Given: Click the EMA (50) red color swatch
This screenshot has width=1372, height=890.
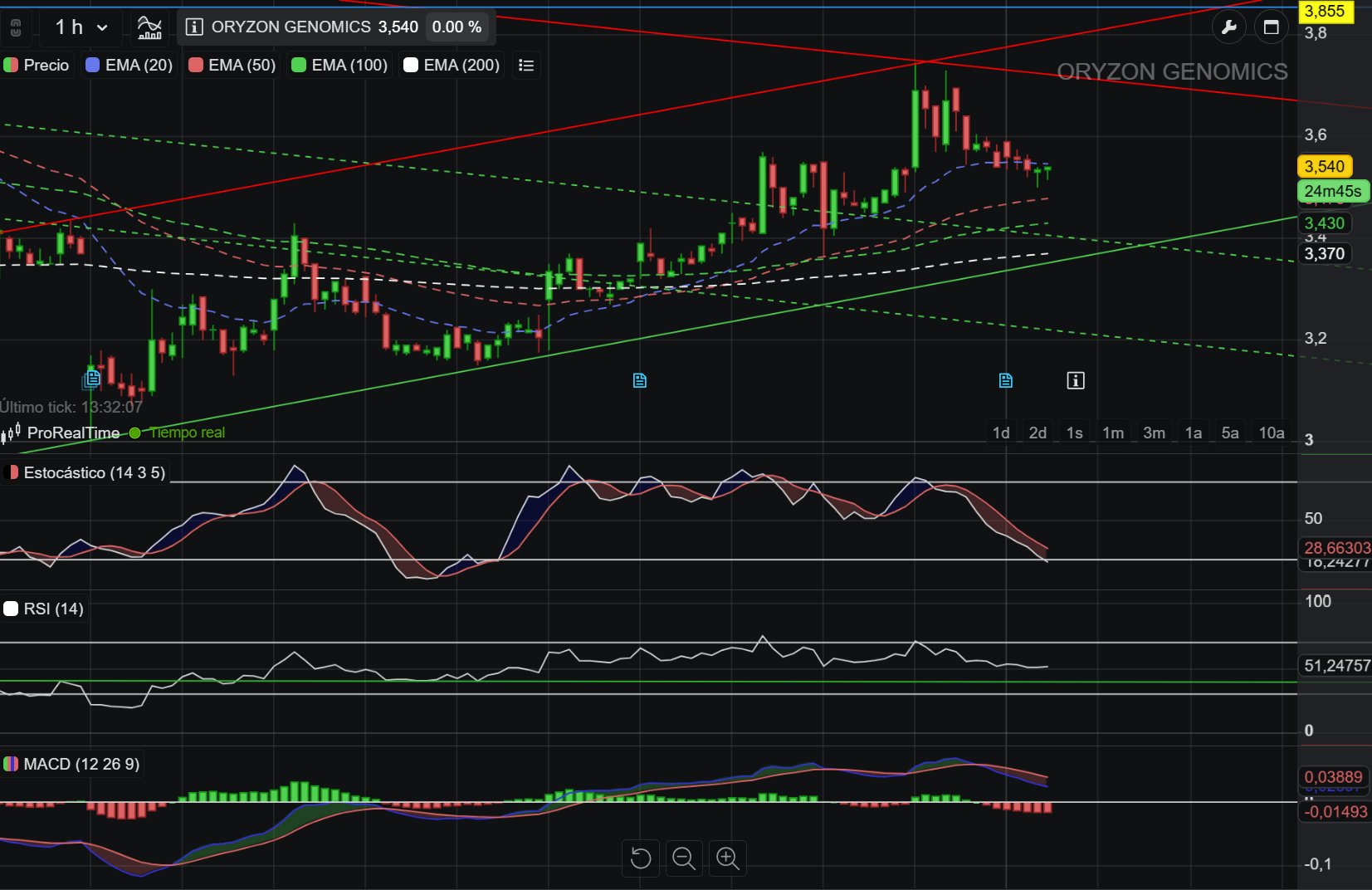Looking at the screenshot, I should pos(196,65).
